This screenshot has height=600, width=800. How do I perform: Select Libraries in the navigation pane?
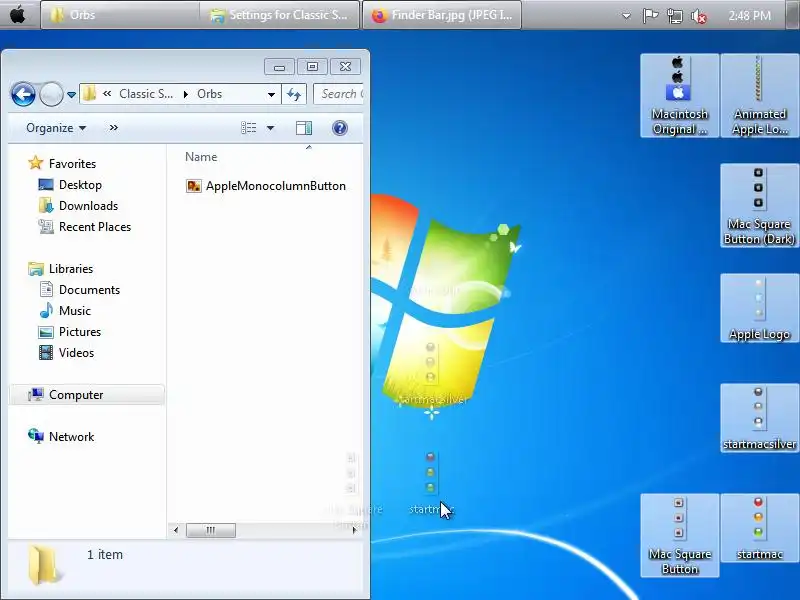(71, 268)
